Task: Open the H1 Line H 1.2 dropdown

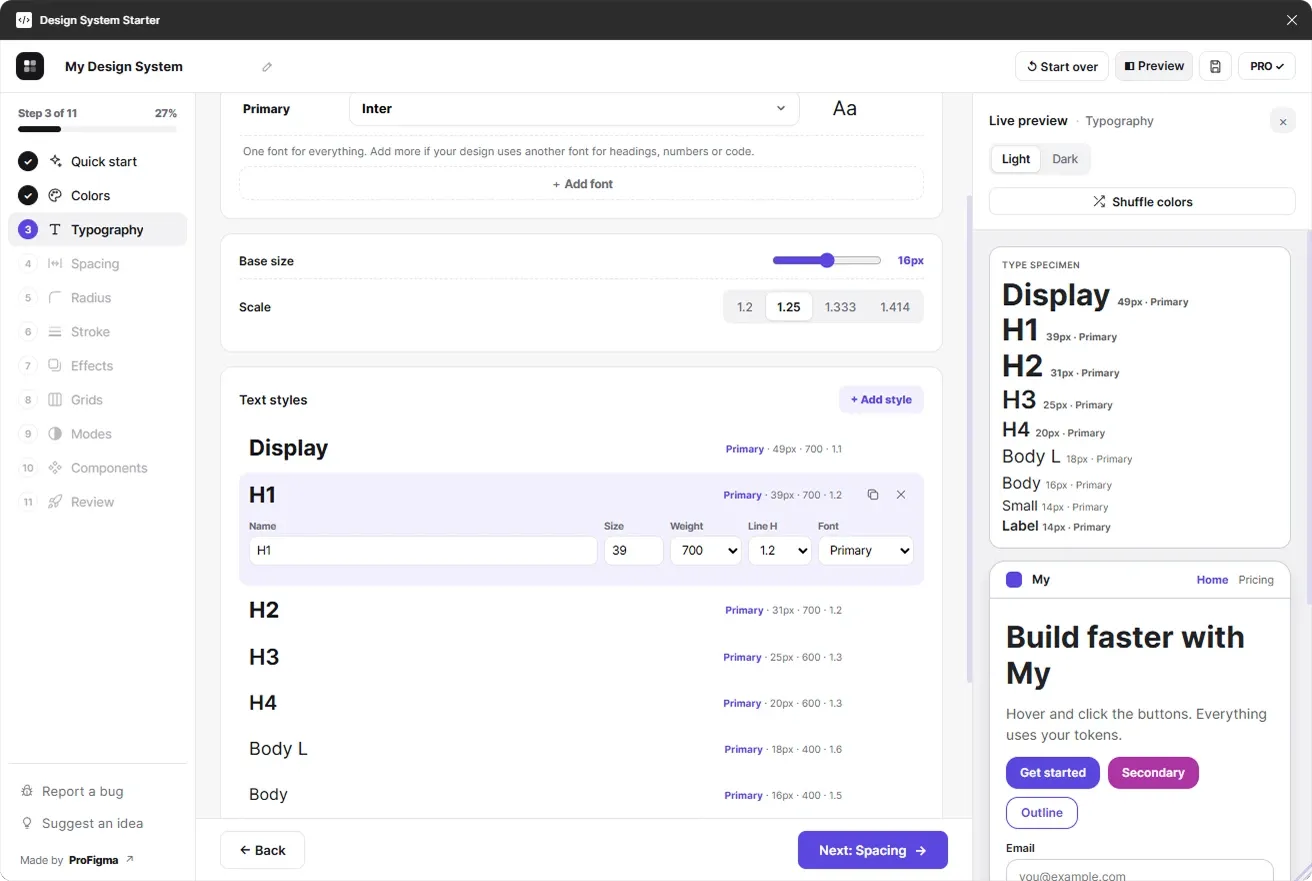Action: (x=780, y=550)
